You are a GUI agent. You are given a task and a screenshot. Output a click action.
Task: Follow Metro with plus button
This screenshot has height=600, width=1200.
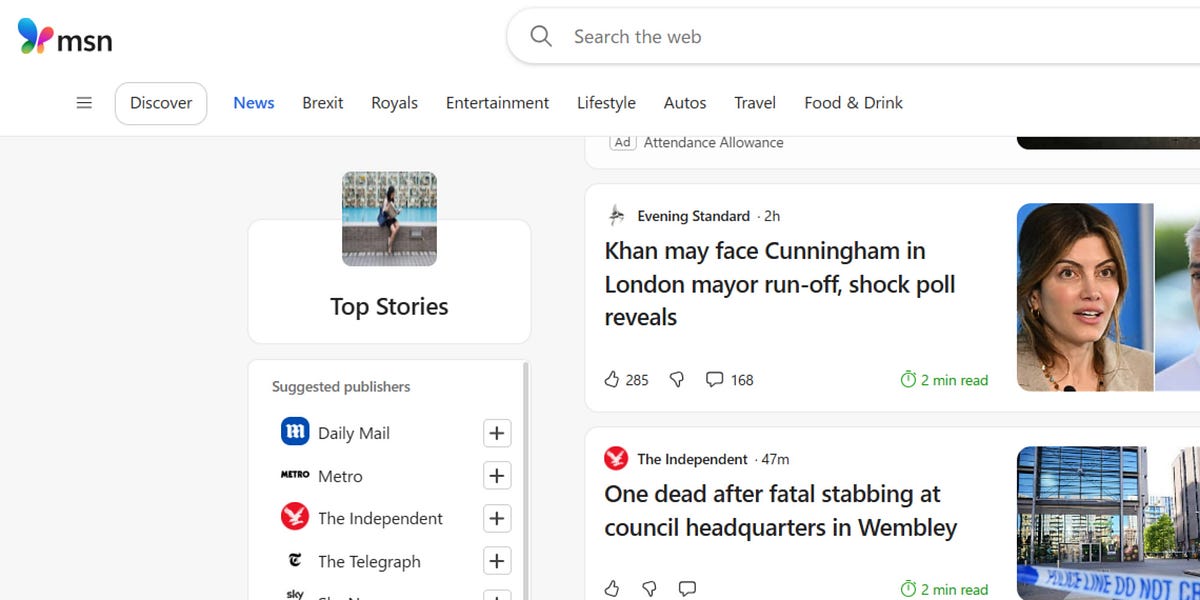pos(497,476)
